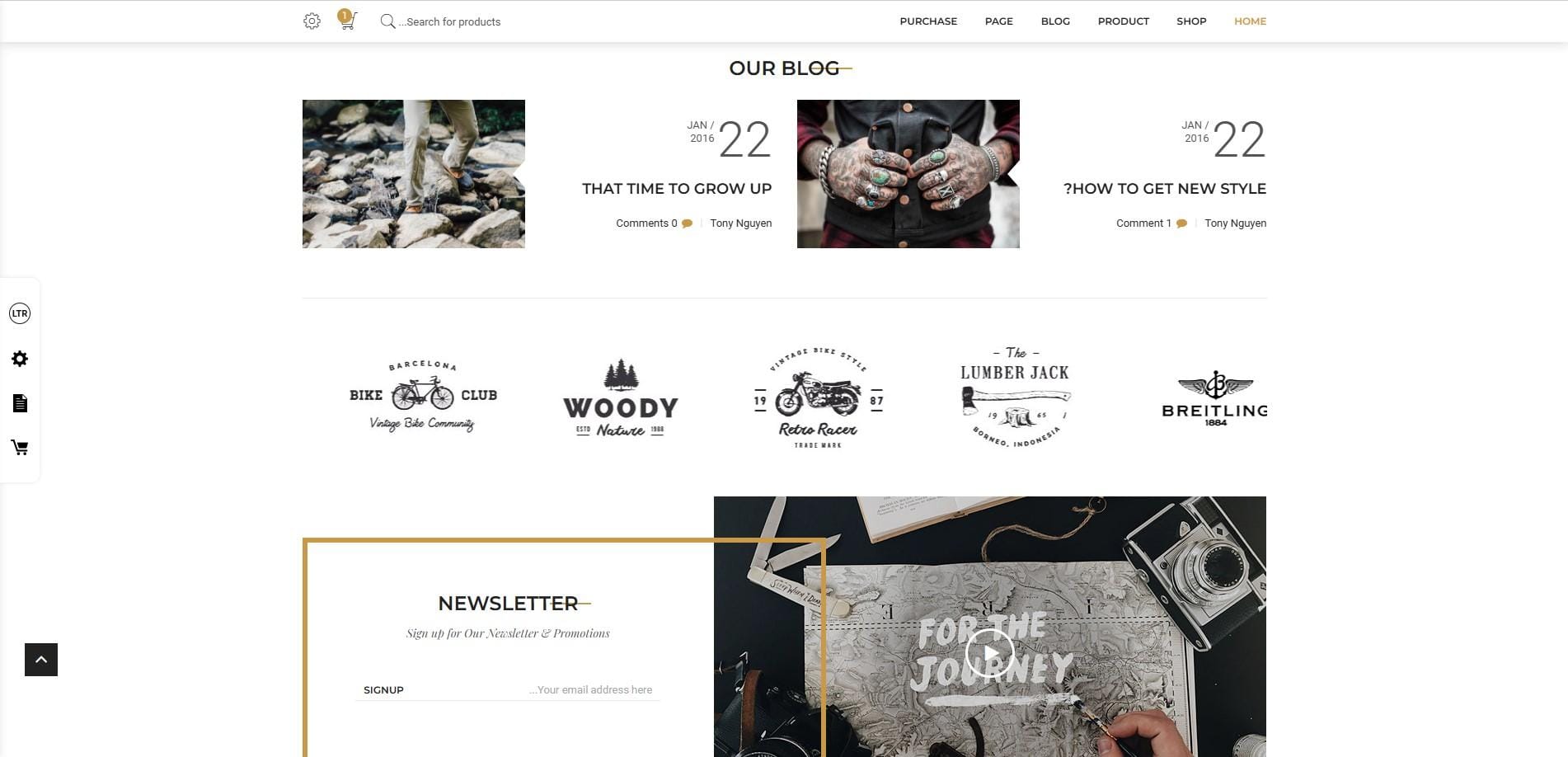Toggle the LTR direction switch

click(x=20, y=313)
